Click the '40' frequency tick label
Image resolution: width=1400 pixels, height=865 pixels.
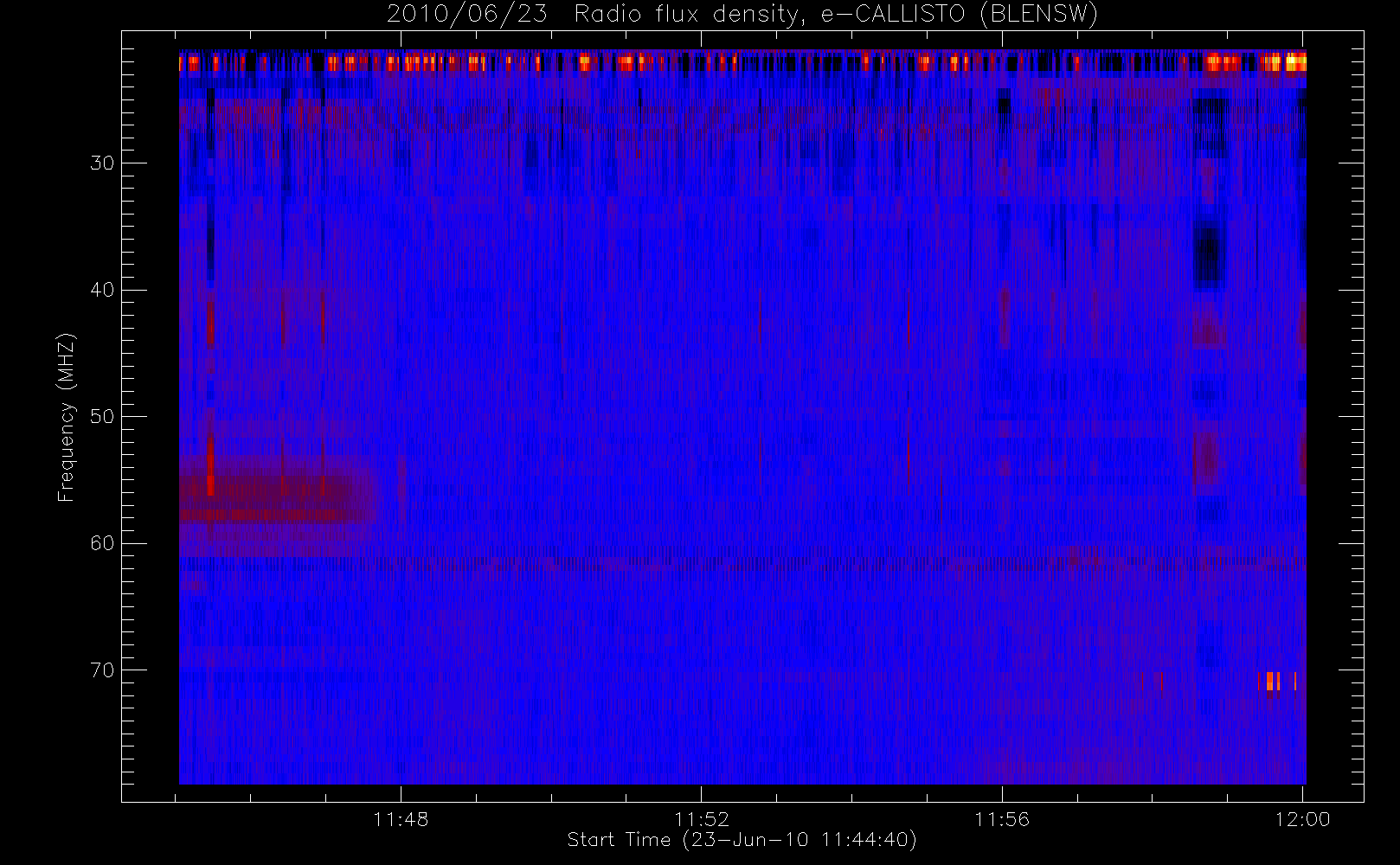[x=102, y=290]
